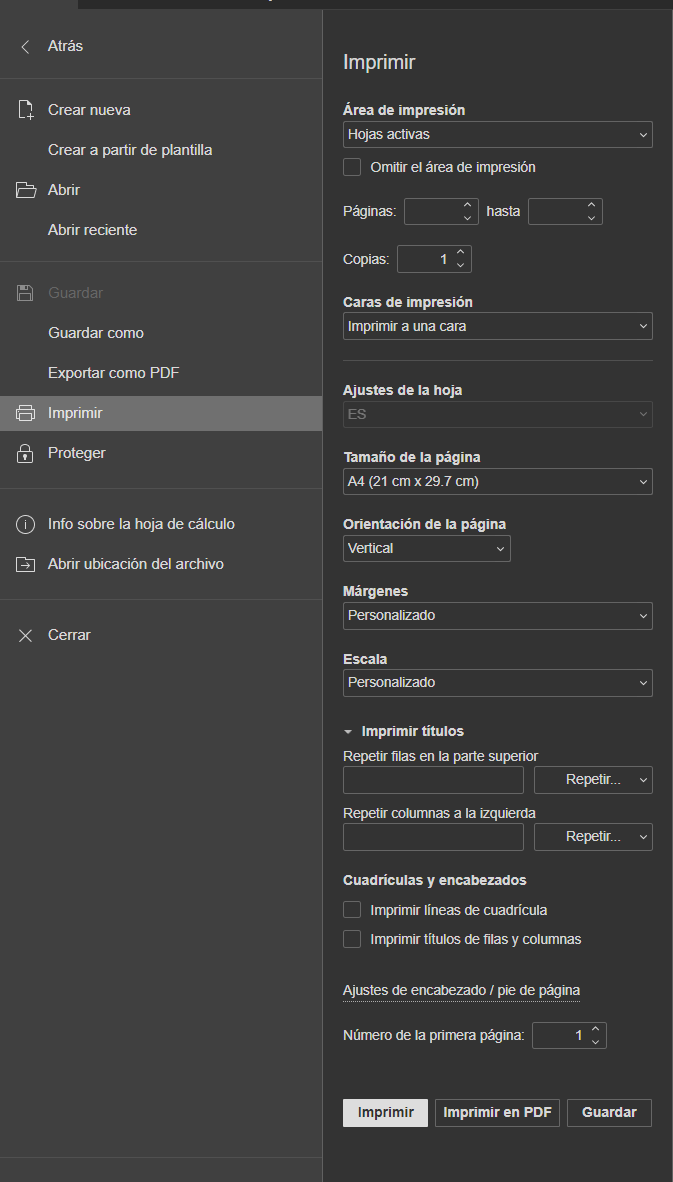This screenshot has width=673, height=1182.
Task: Toggle Imprimir títulos de filas y columnas
Action: point(352,939)
